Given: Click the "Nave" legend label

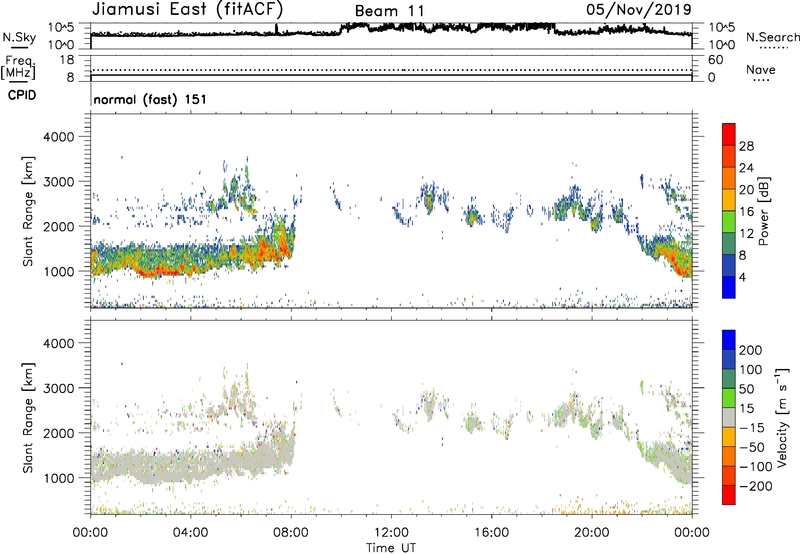Looking at the screenshot, I should click(x=761, y=69).
